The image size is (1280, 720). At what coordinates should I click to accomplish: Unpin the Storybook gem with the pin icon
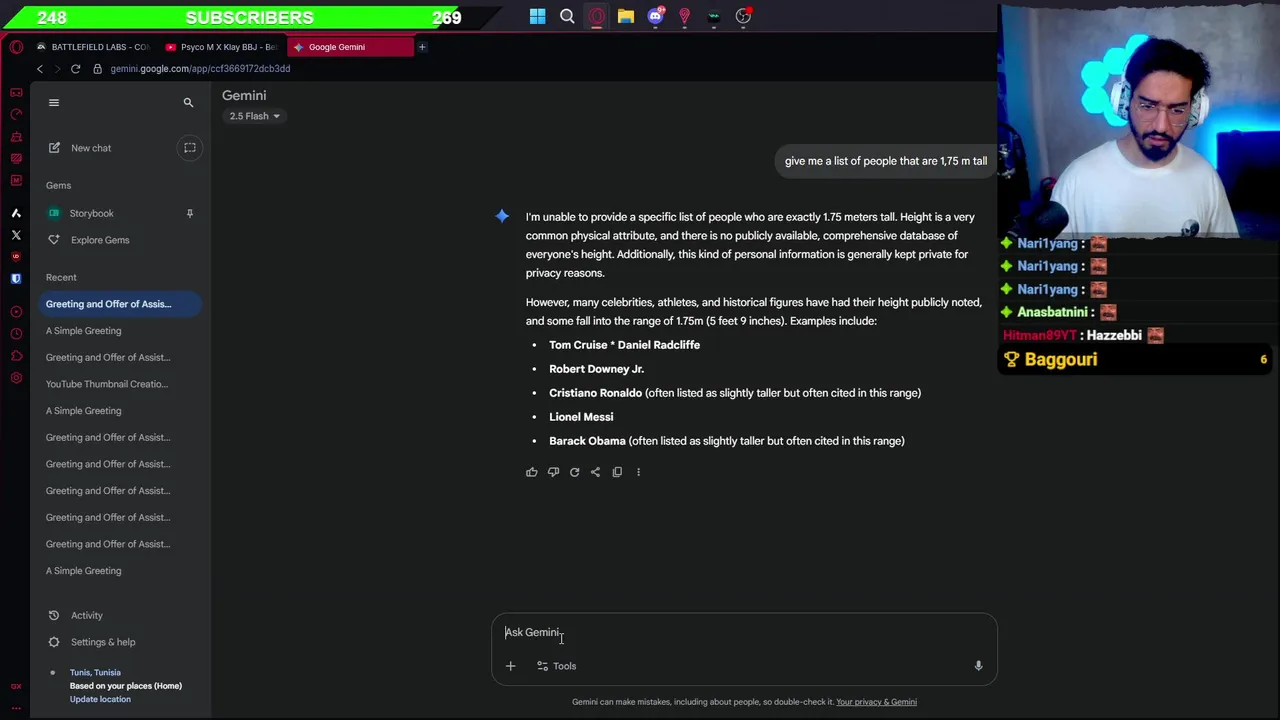[x=189, y=213]
